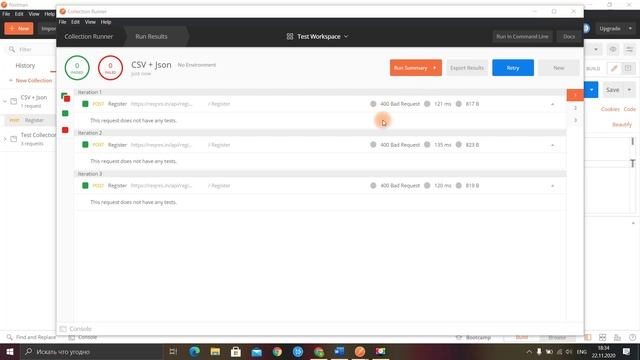
Task: Filter by failed tests red icon
Action: coord(65,130)
